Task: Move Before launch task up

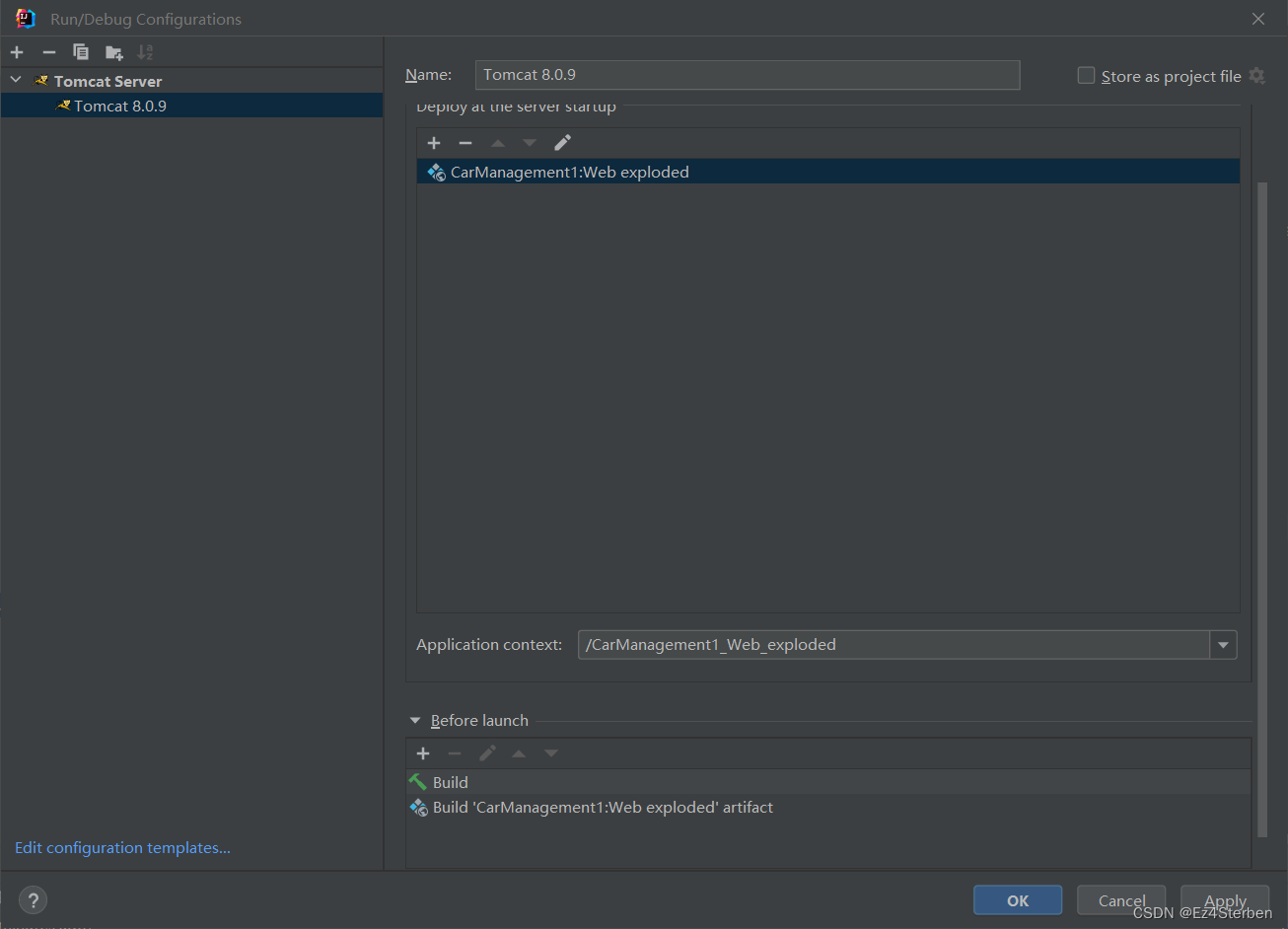Action: [x=519, y=753]
